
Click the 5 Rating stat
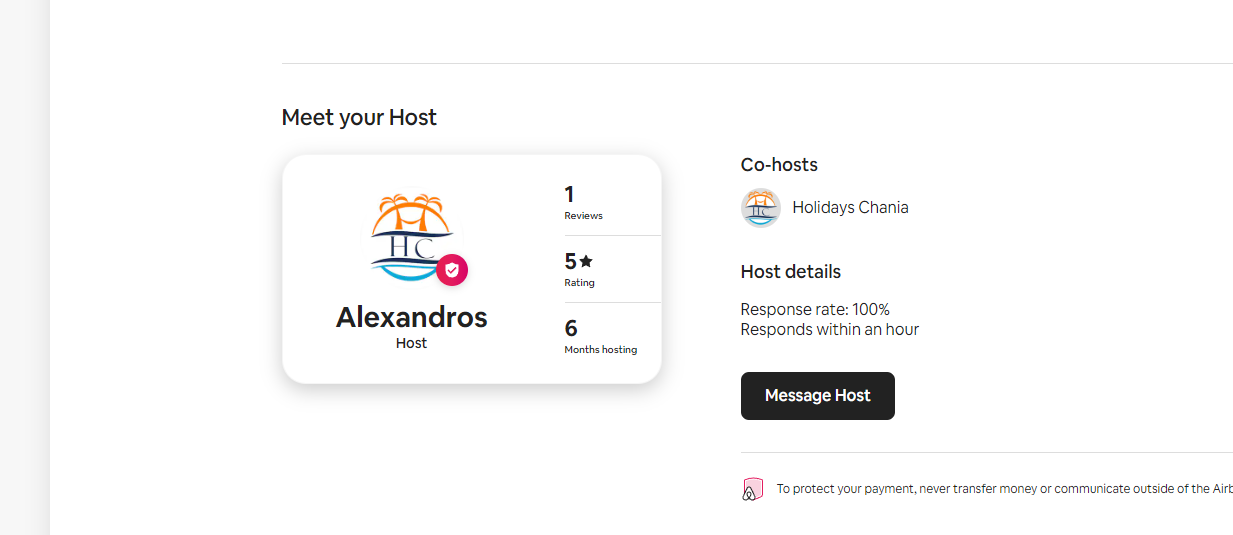pos(580,269)
